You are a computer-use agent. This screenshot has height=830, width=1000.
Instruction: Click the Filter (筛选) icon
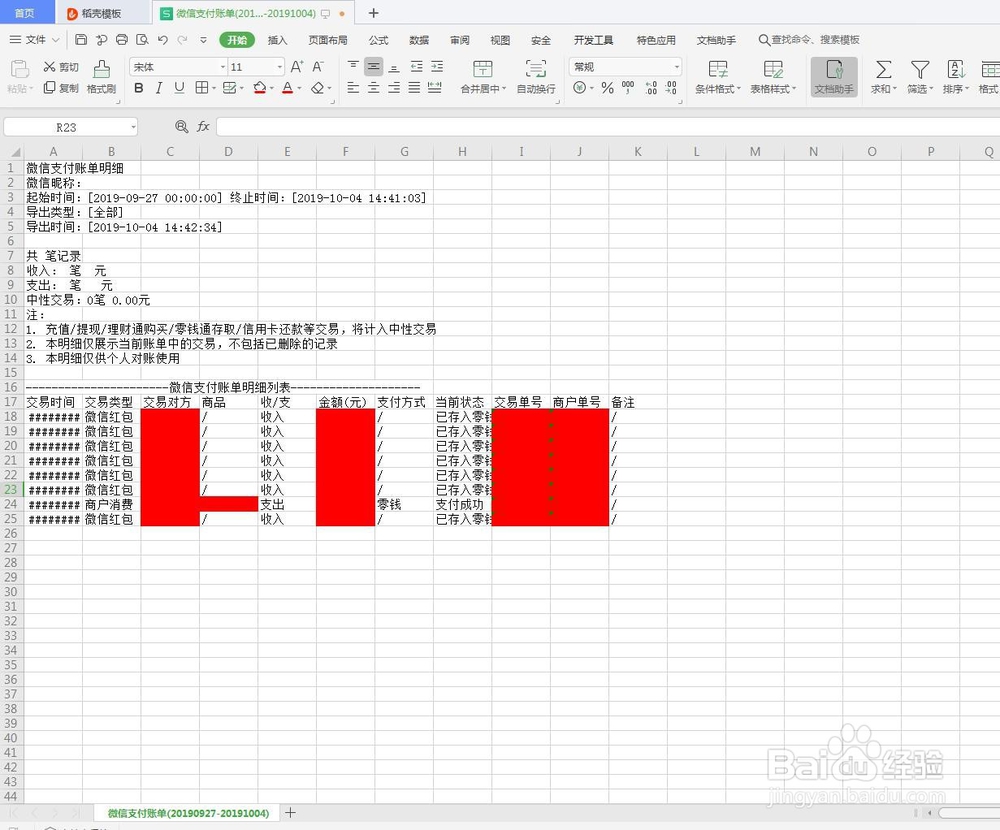click(920, 69)
